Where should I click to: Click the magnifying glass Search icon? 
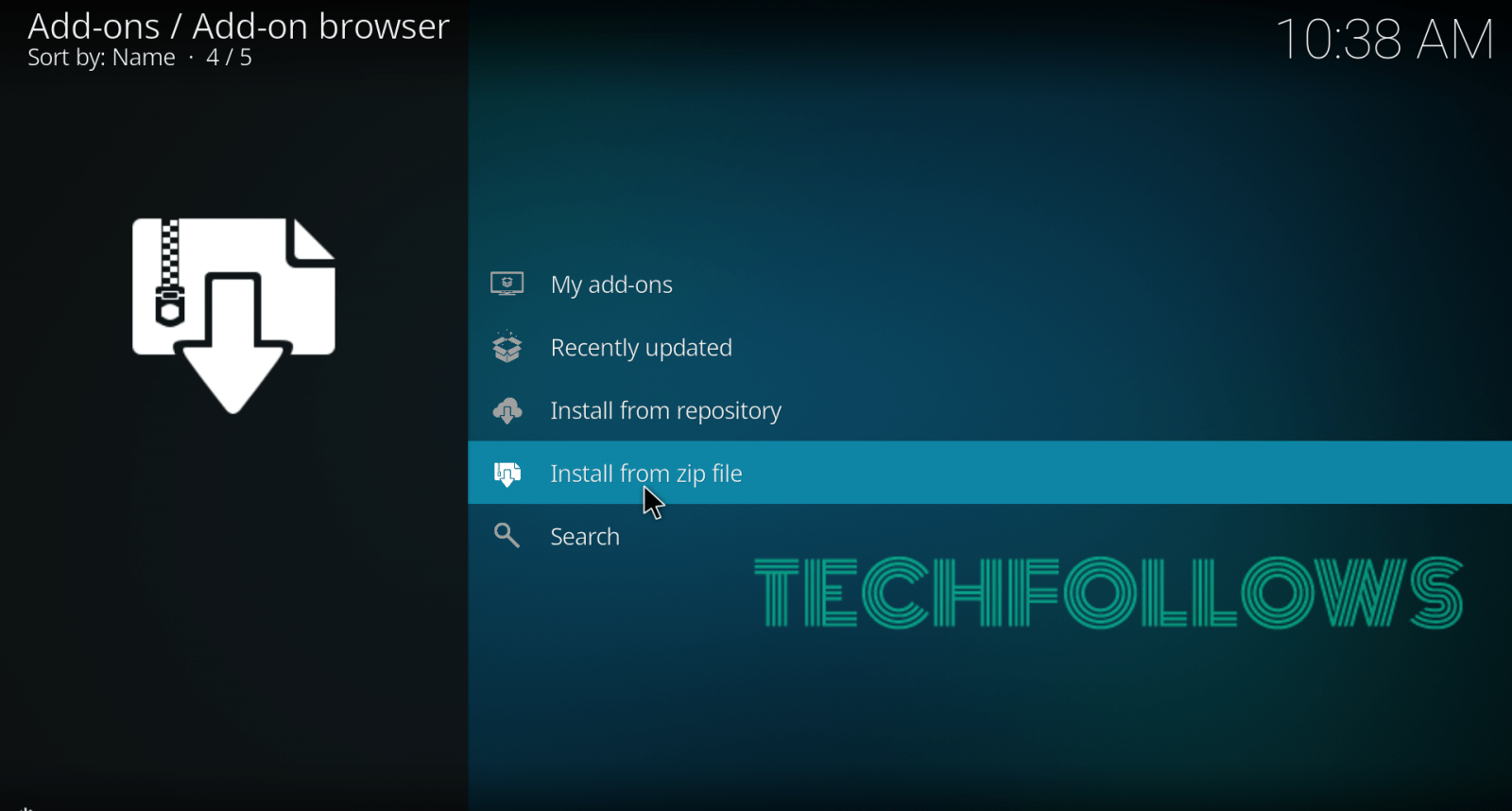pyautogui.click(x=507, y=536)
